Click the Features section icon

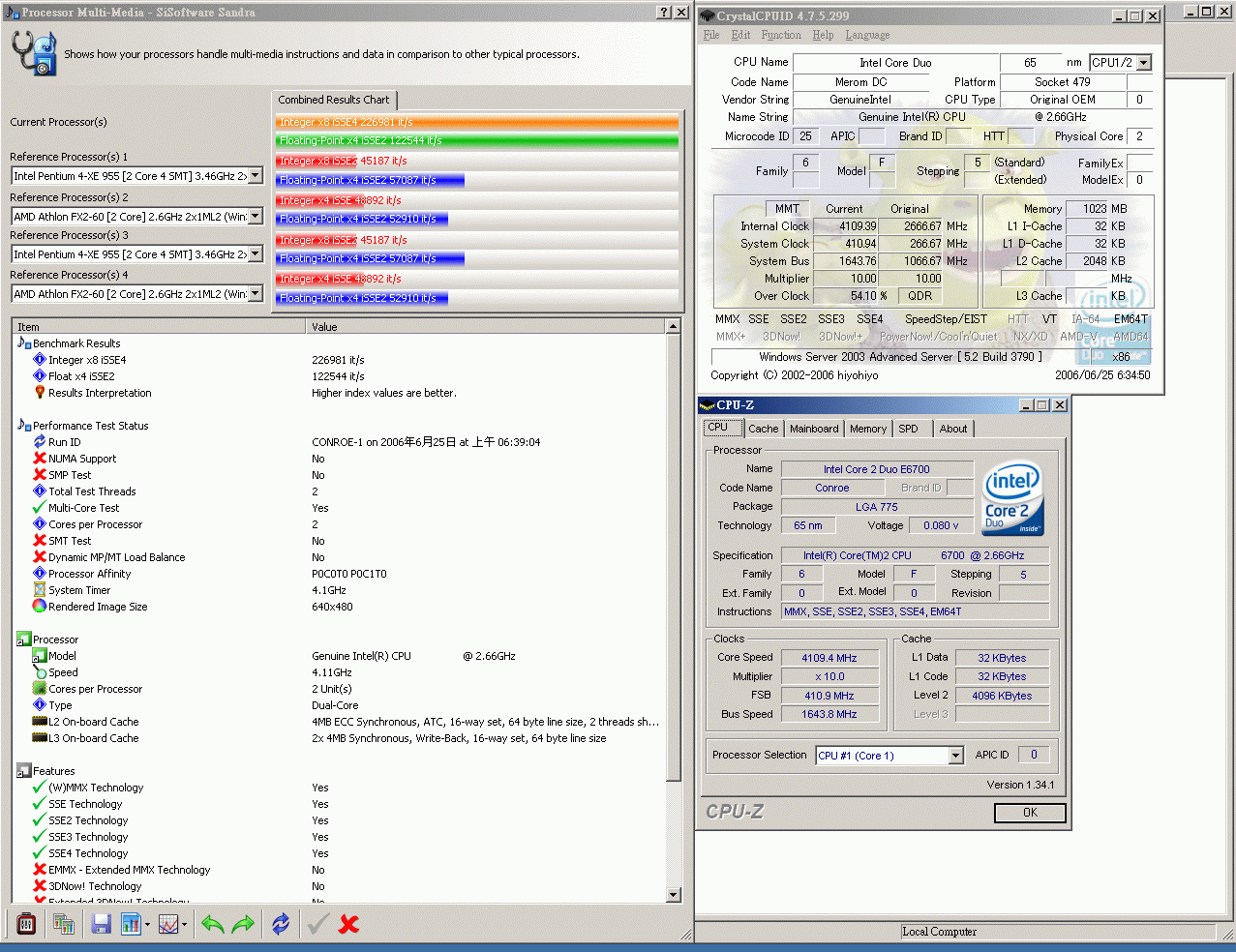pos(24,771)
